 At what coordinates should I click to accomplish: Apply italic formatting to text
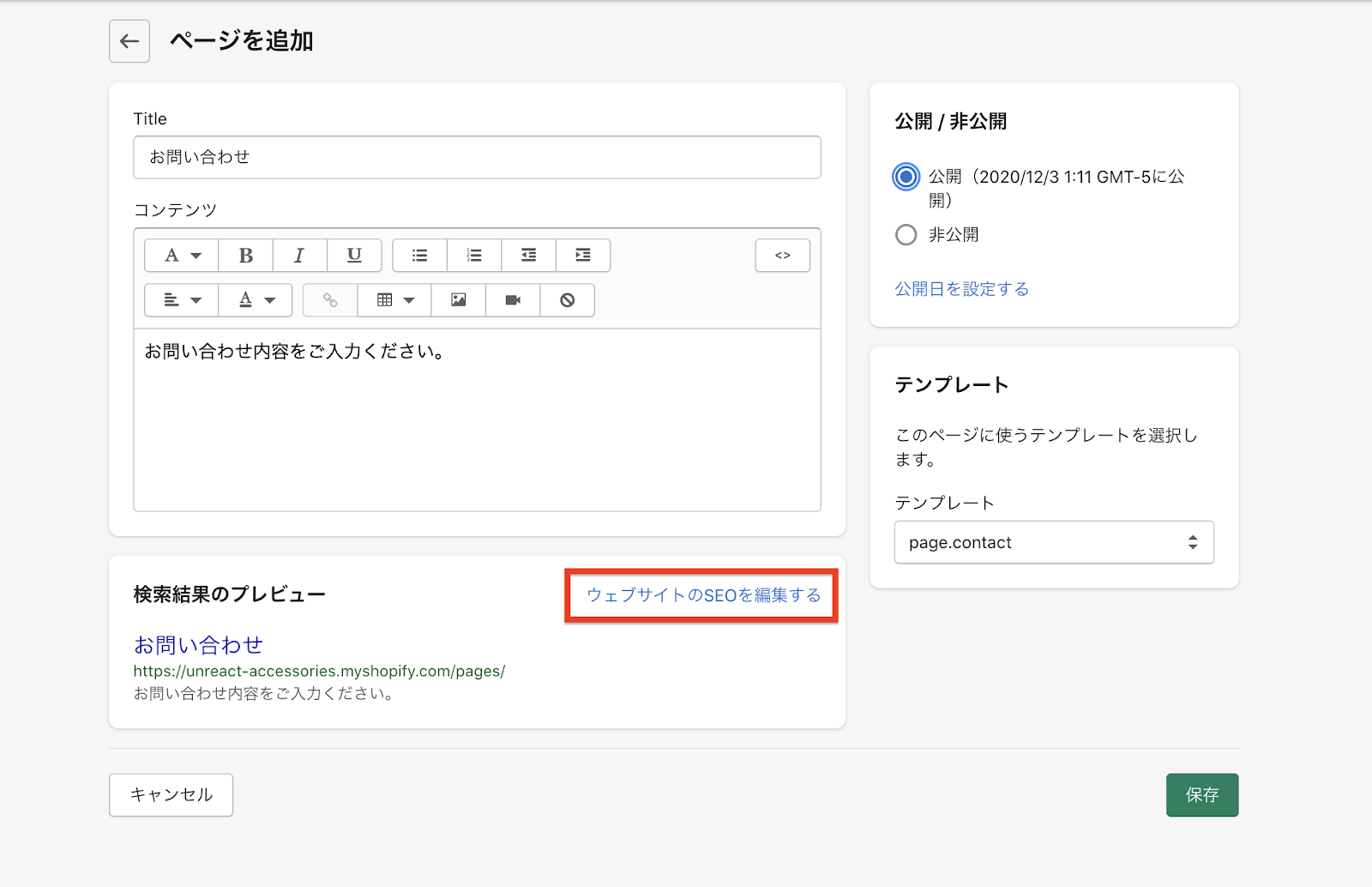pyautogui.click(x=299, y=256)
